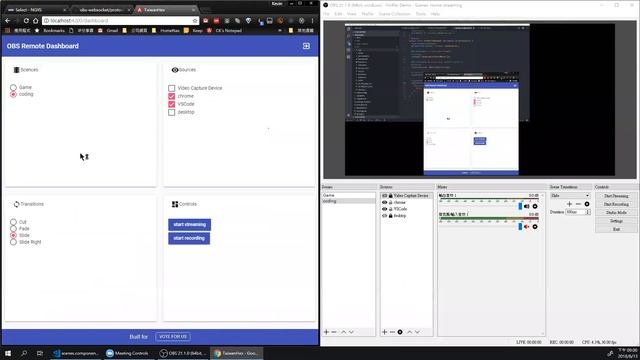Click the start recording button in dashboard
The width and height of the screenshot is (640, 360).
(x=189, y=238)
